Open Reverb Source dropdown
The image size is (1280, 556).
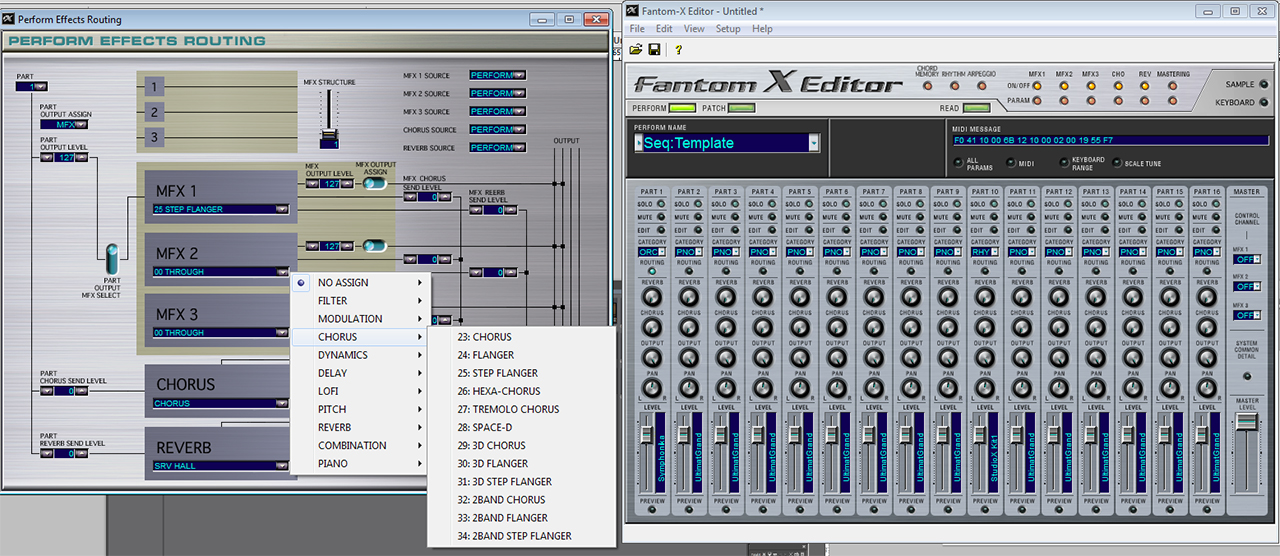(x=520, y=147)
